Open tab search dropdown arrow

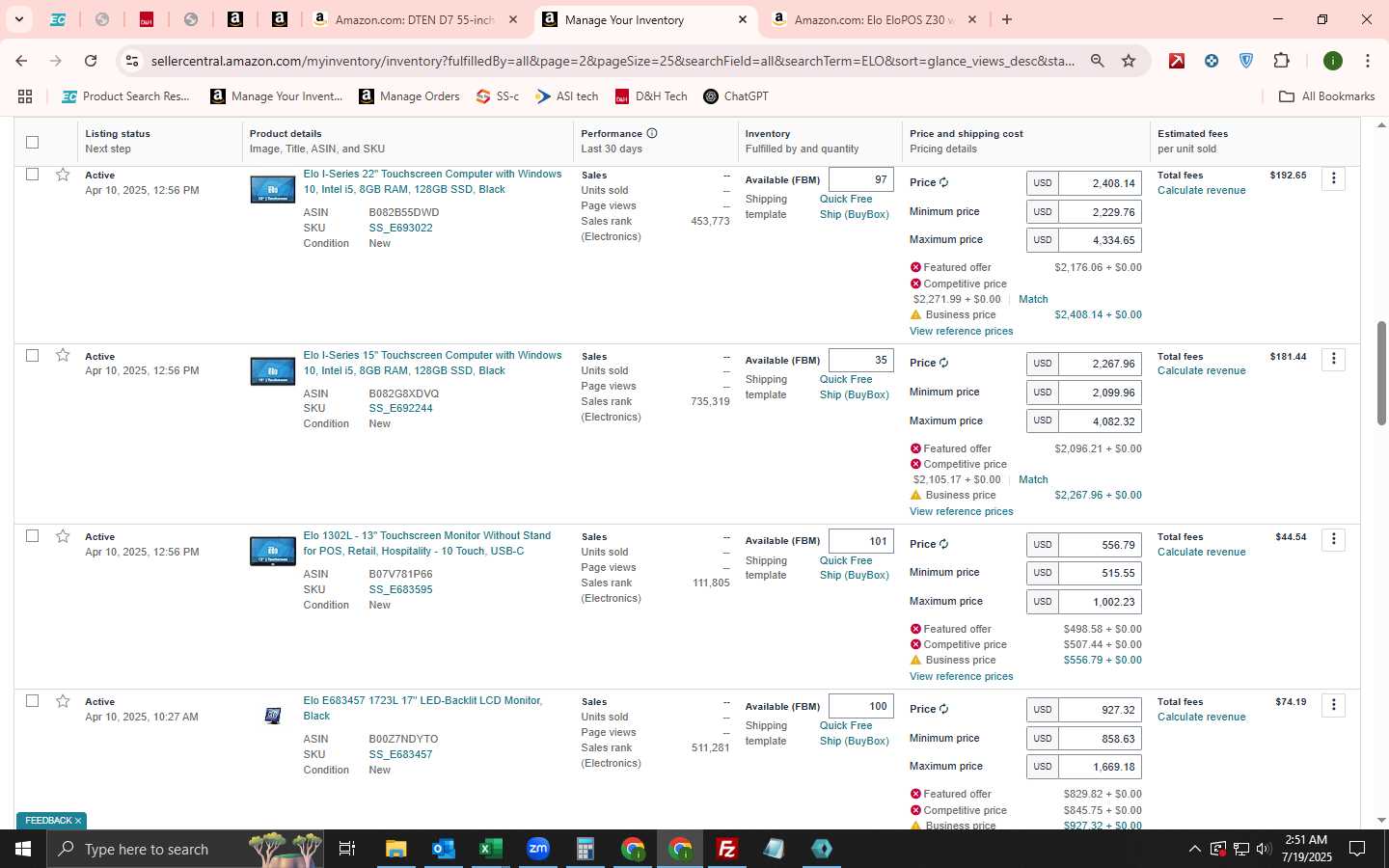pyautogui.click(x=18, y=19)
